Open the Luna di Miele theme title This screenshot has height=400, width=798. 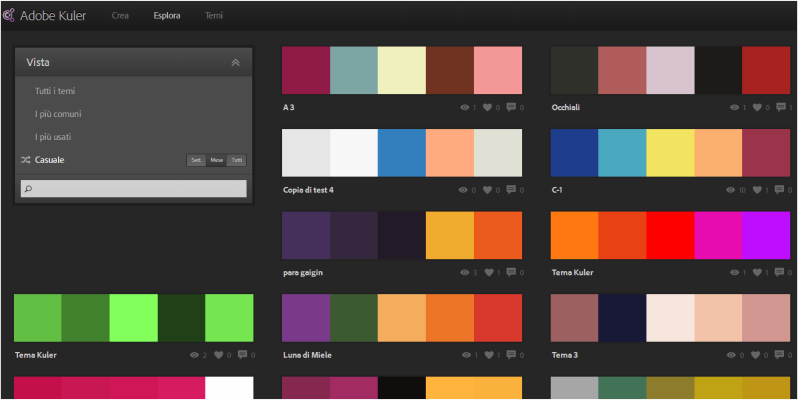307,355
